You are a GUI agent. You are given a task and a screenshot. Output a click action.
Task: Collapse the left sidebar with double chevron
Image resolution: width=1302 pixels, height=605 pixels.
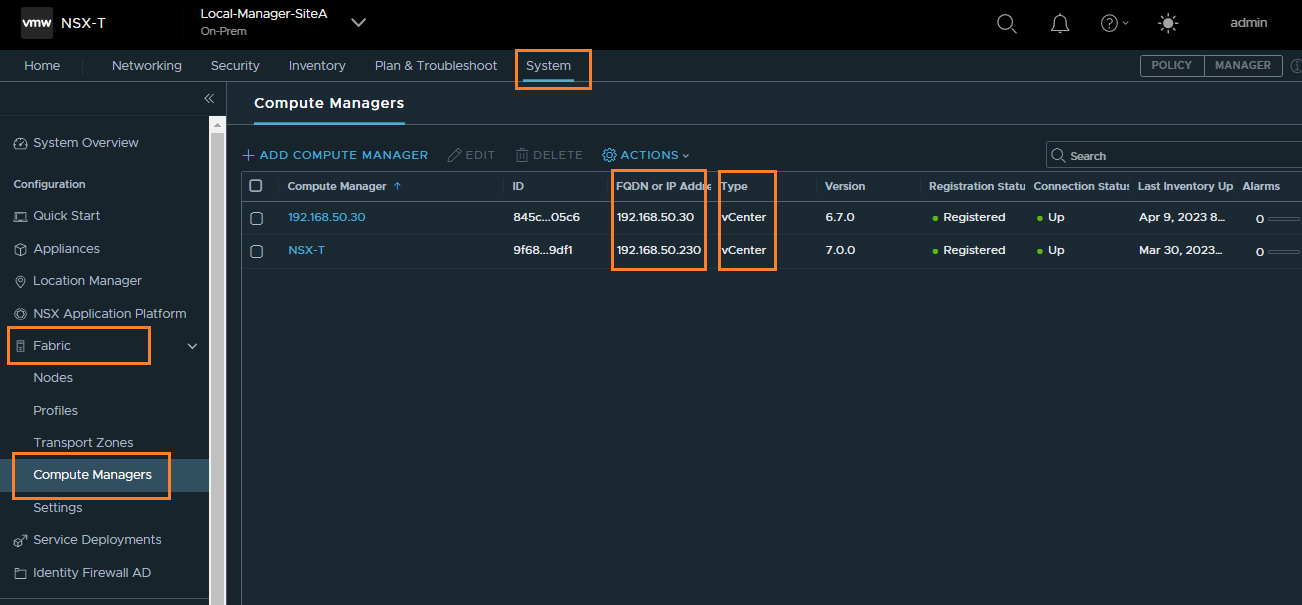[209, 98]
